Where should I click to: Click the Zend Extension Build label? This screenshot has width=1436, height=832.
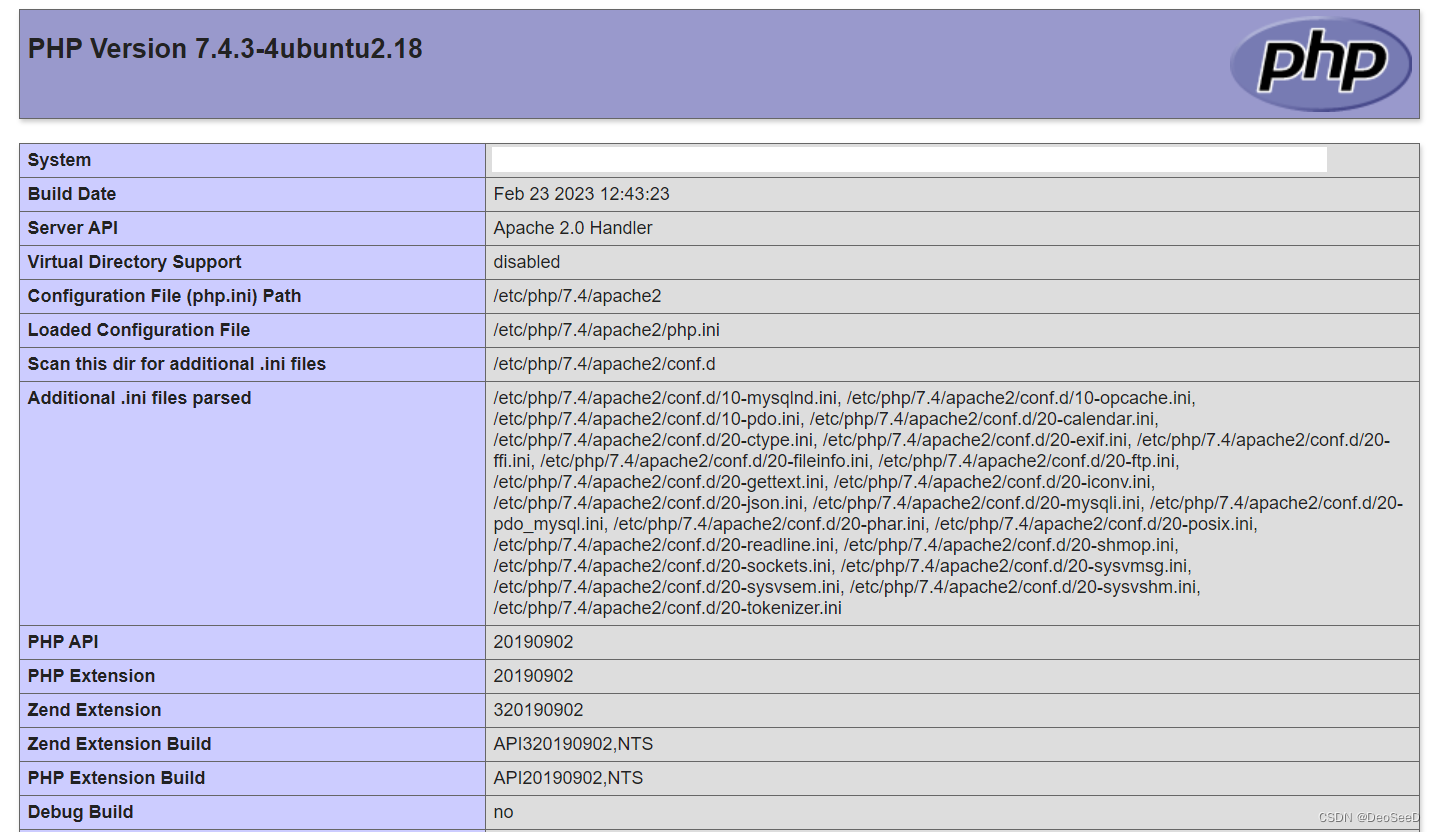(119, 744)
